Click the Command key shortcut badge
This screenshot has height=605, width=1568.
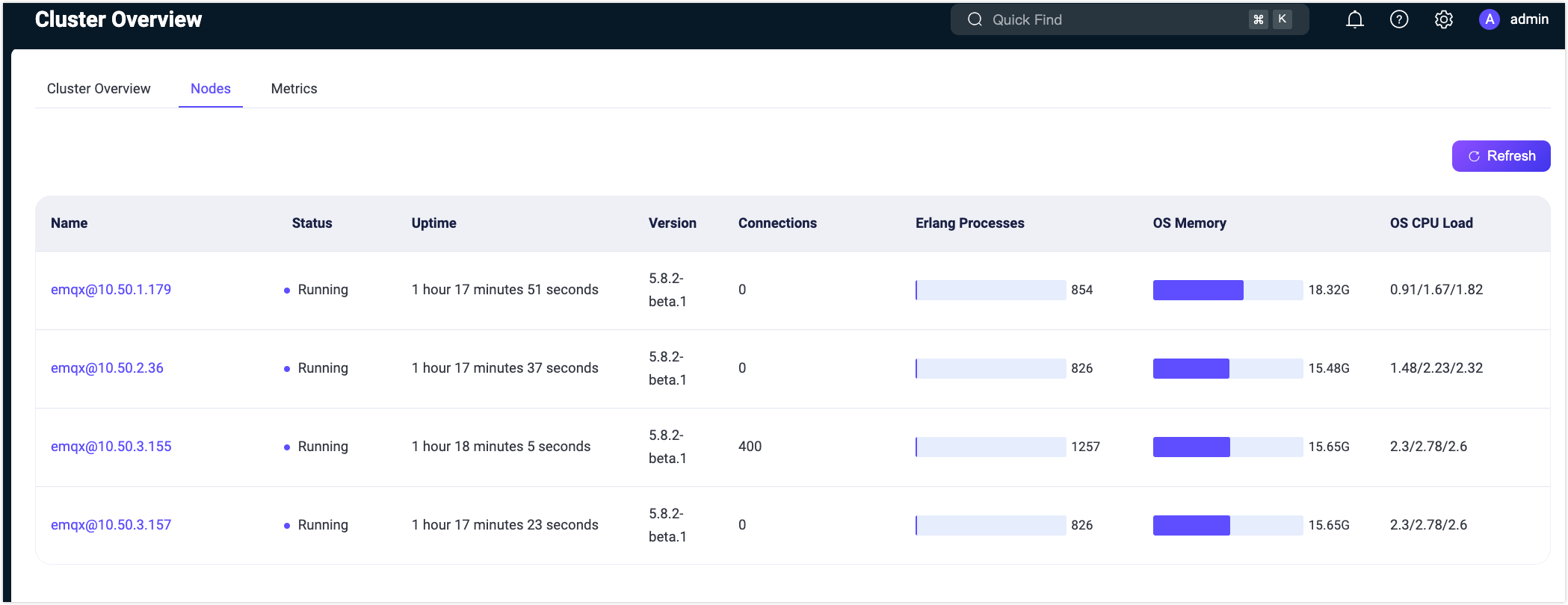1259,20
